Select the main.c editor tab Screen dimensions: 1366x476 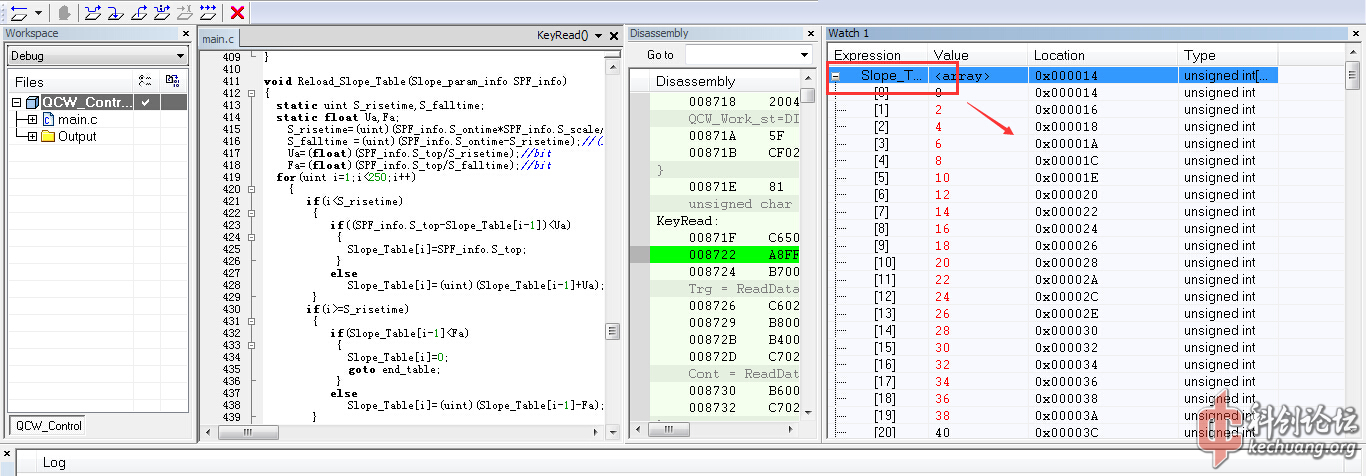coord(219,39)
